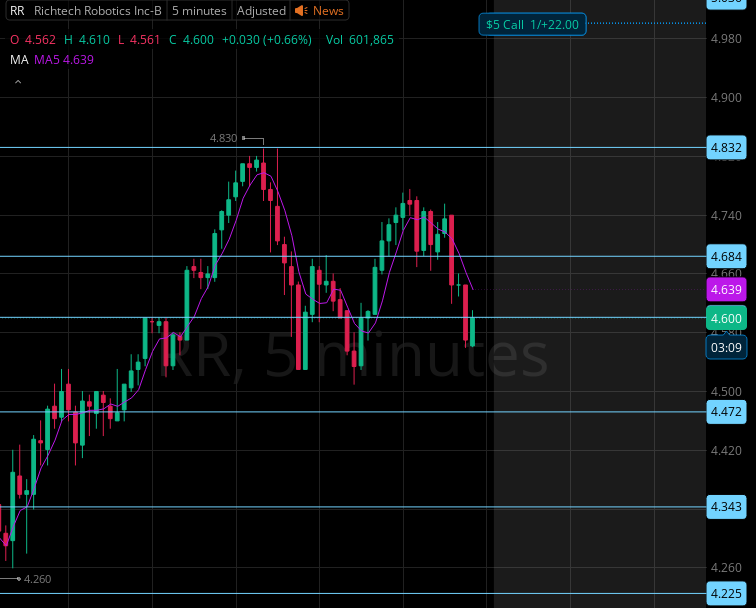This screenshot has height=608, width=756.
Task: Open the News link
Action: tap(328, 11)
